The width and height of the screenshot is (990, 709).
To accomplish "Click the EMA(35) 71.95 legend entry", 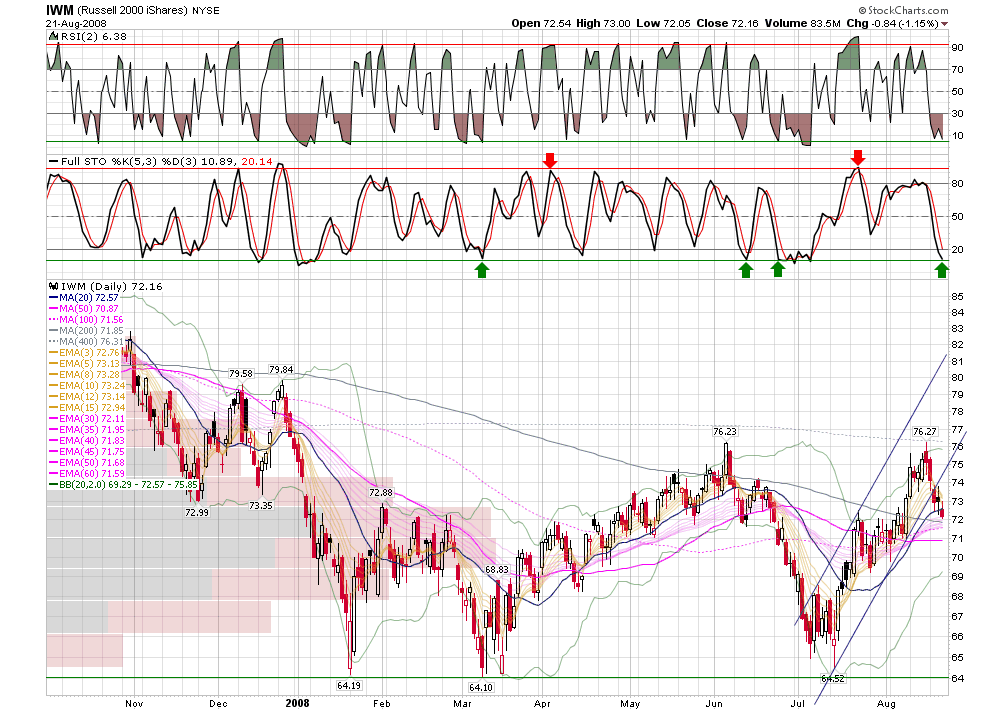I will click(87, 429).
